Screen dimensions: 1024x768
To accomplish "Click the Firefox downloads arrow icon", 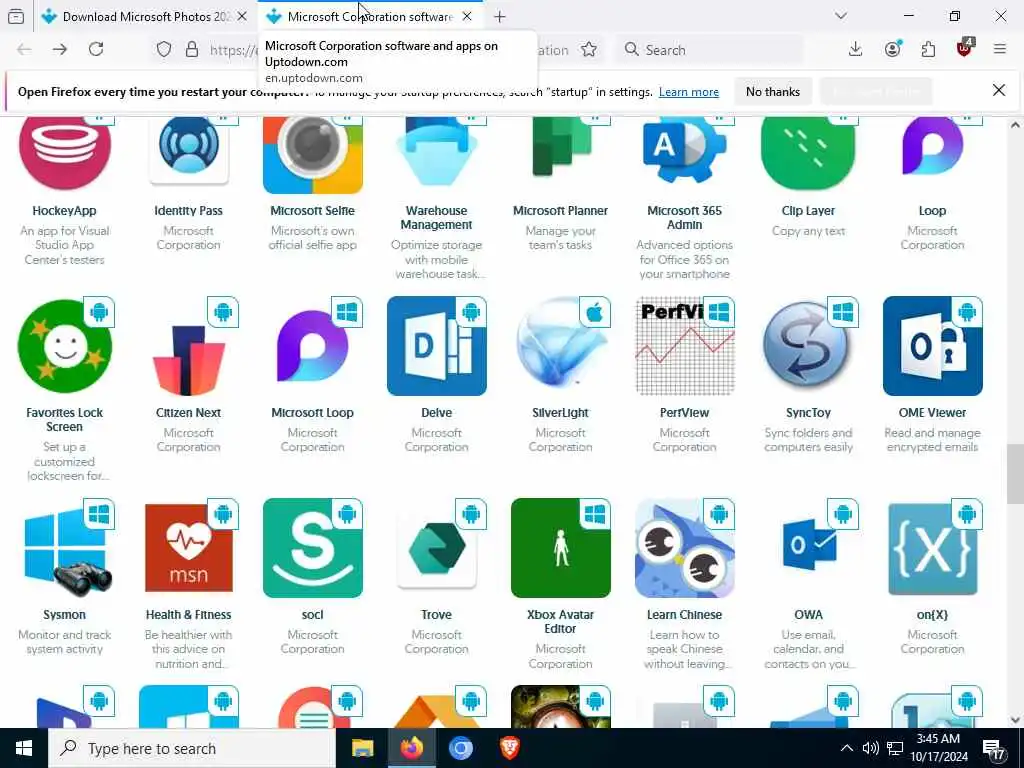I will [x=856, y=49].
